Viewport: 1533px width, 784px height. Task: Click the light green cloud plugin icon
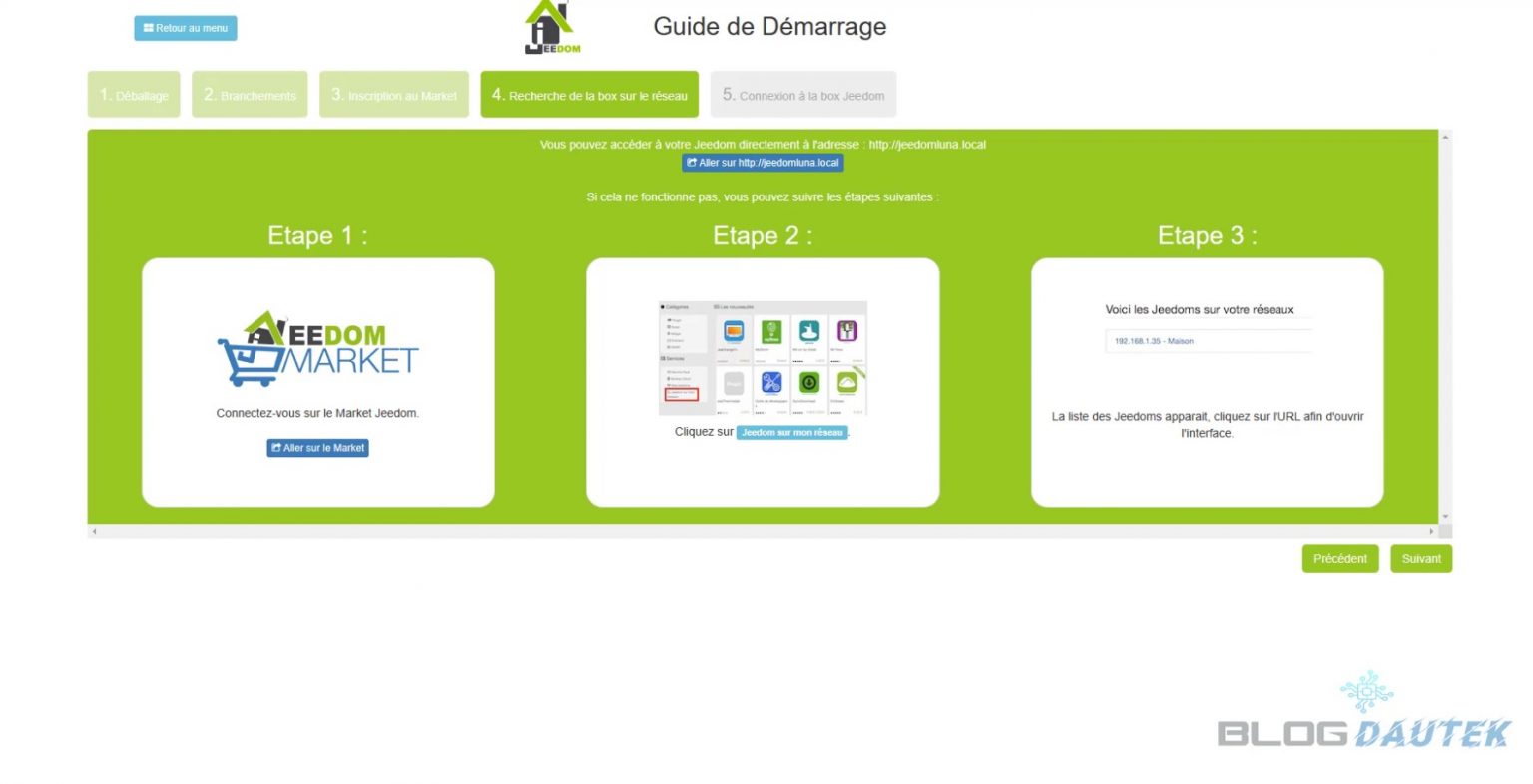pyautogui.click(x=848, y=383)
